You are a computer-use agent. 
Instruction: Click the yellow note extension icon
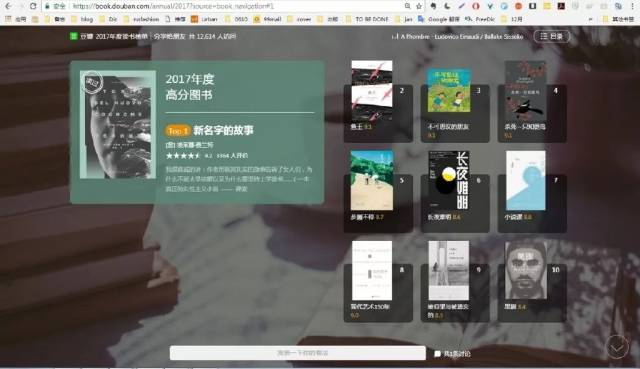[x=547, y=6]
